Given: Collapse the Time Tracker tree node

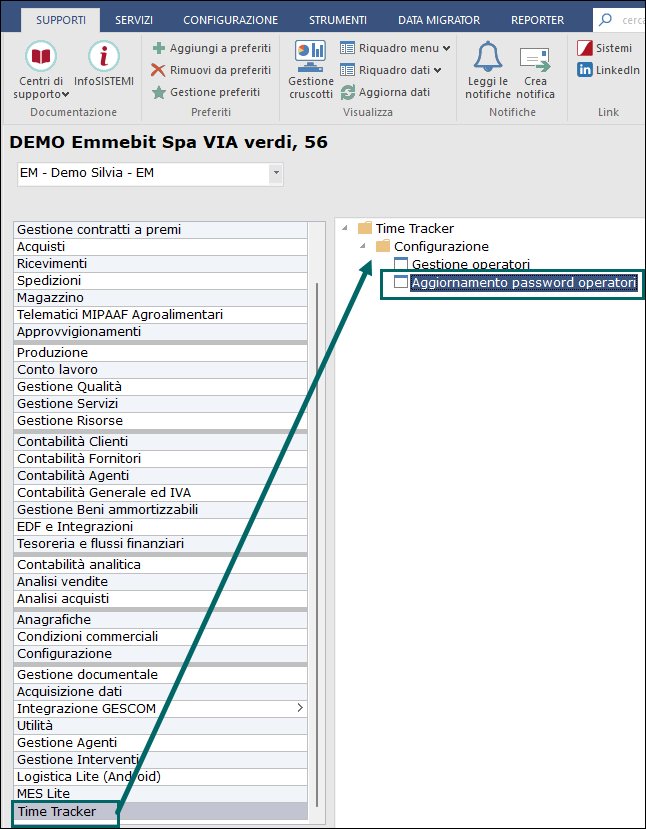Looking at the screenshot, I should coord(345,229).
